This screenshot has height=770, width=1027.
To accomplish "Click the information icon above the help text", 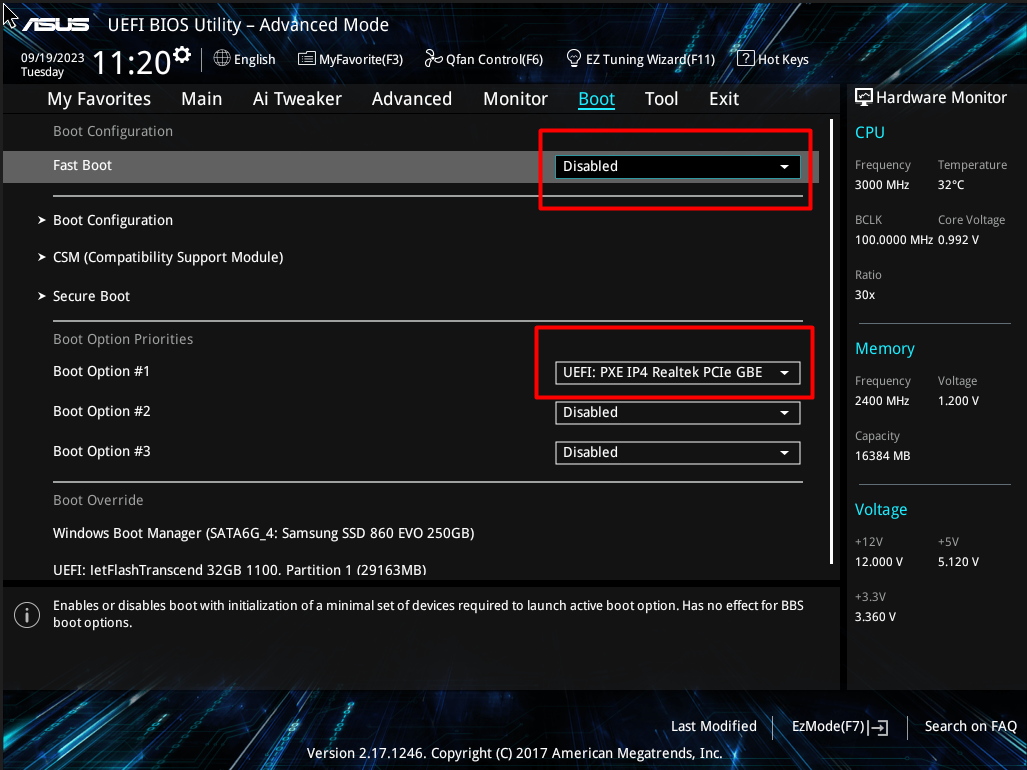I will (27, 614).
